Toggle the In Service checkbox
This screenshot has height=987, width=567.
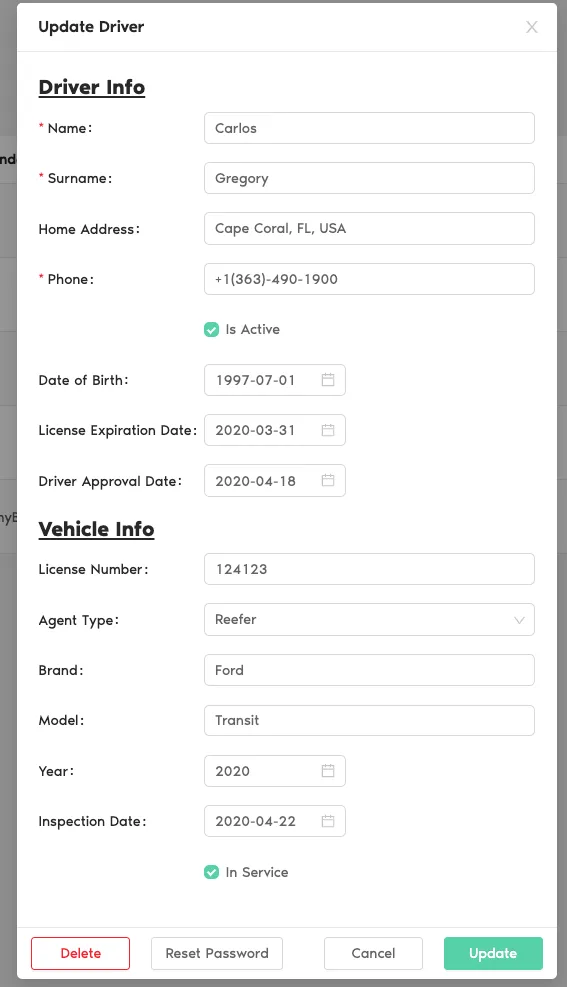[x=211, y=872]
